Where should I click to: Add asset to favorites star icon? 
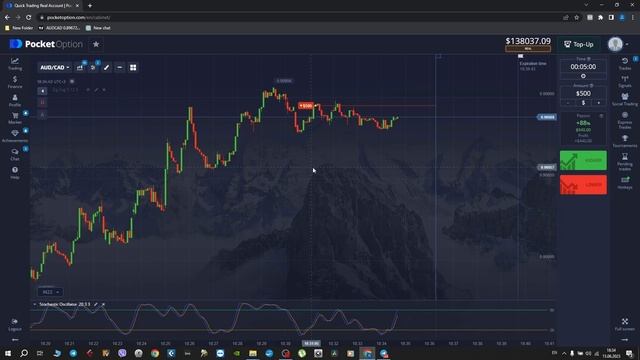(x=96, y=44)
